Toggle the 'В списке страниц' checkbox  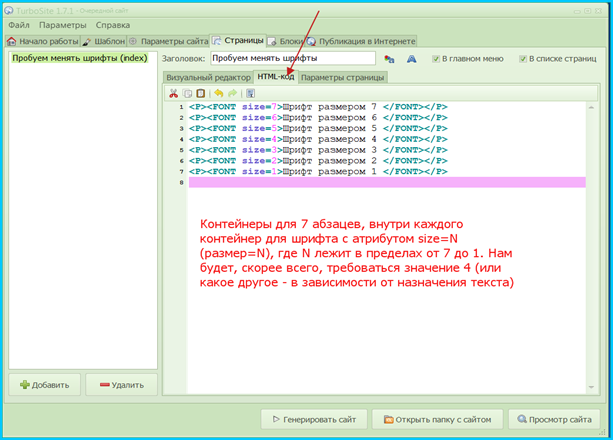click(523, 59)
